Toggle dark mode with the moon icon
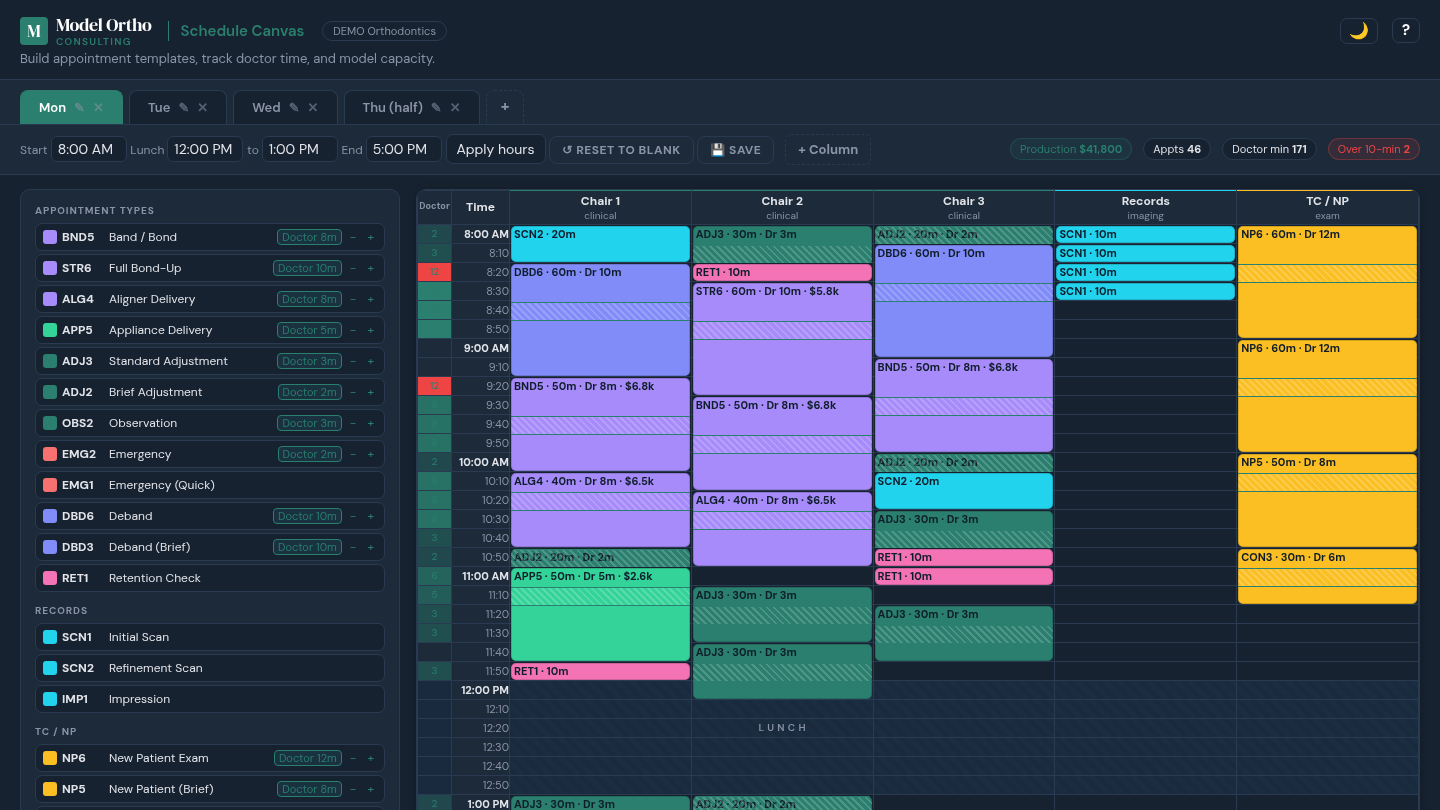The width and height of the screenshot is (1440, 810). [1359, 30]
